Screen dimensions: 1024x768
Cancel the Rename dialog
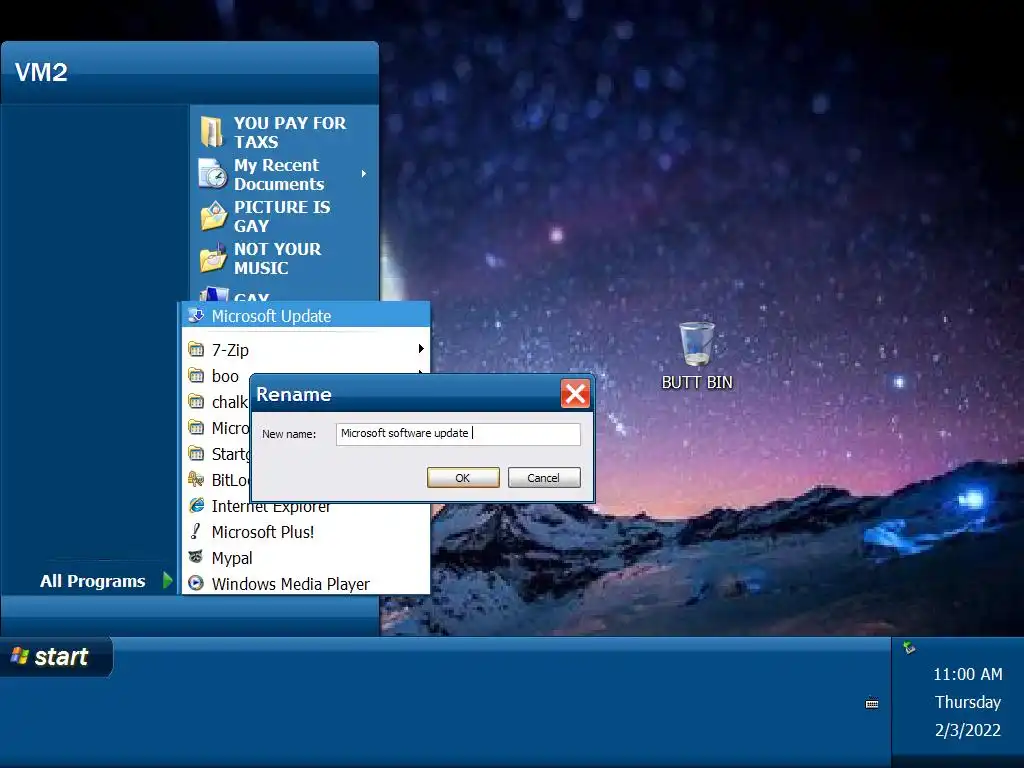(x=544, y=477)
